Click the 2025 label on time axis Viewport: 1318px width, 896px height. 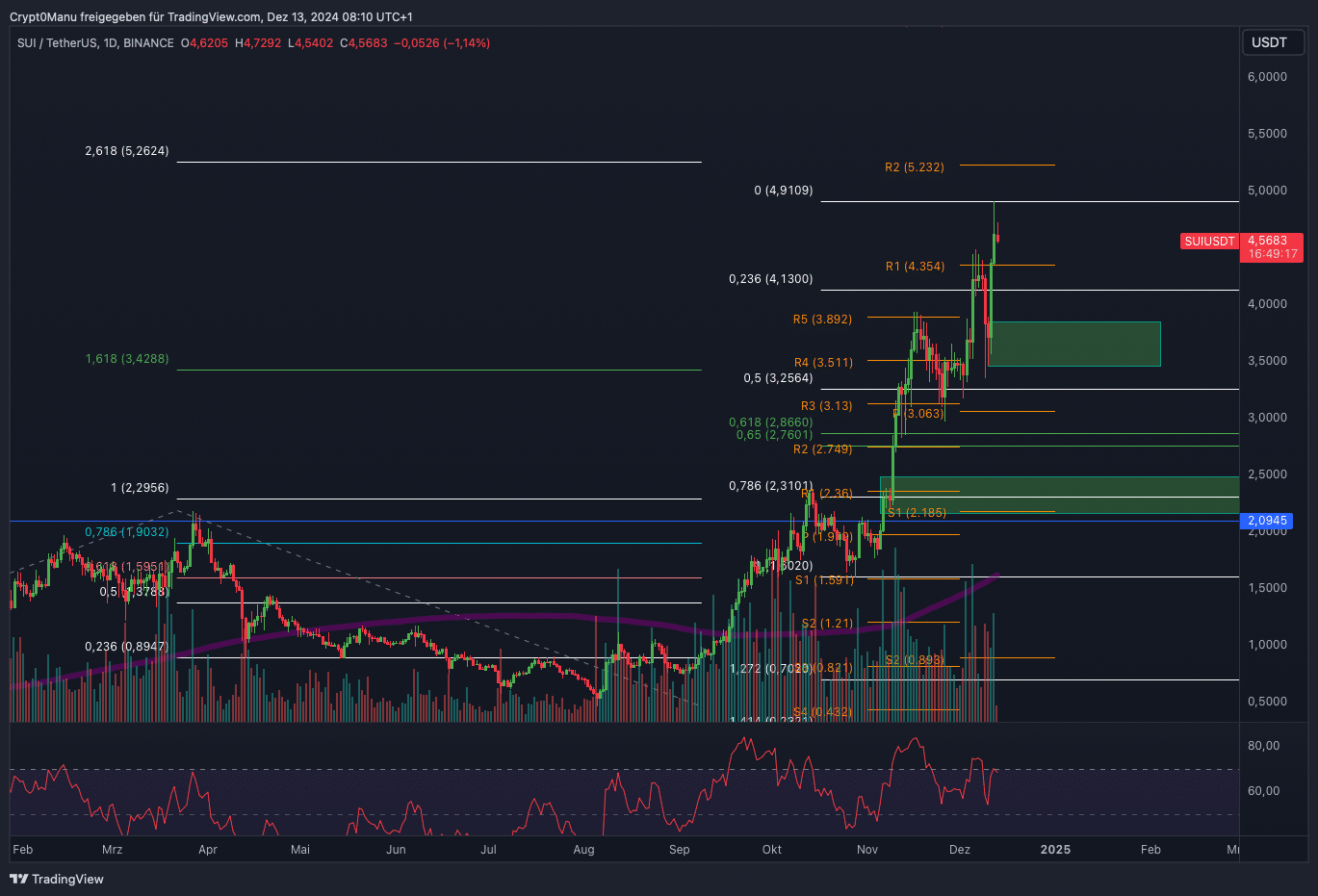click(x=1055, y=850)
